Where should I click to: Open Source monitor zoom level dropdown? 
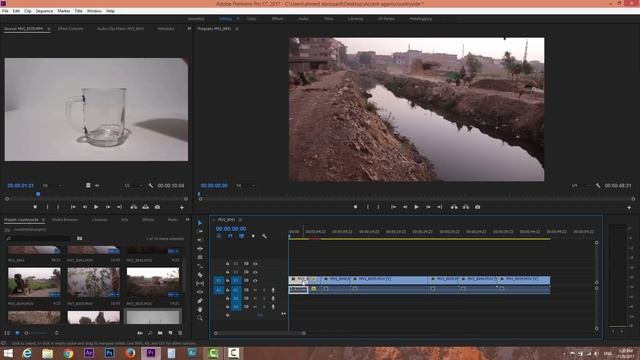(x=52, y=186)
